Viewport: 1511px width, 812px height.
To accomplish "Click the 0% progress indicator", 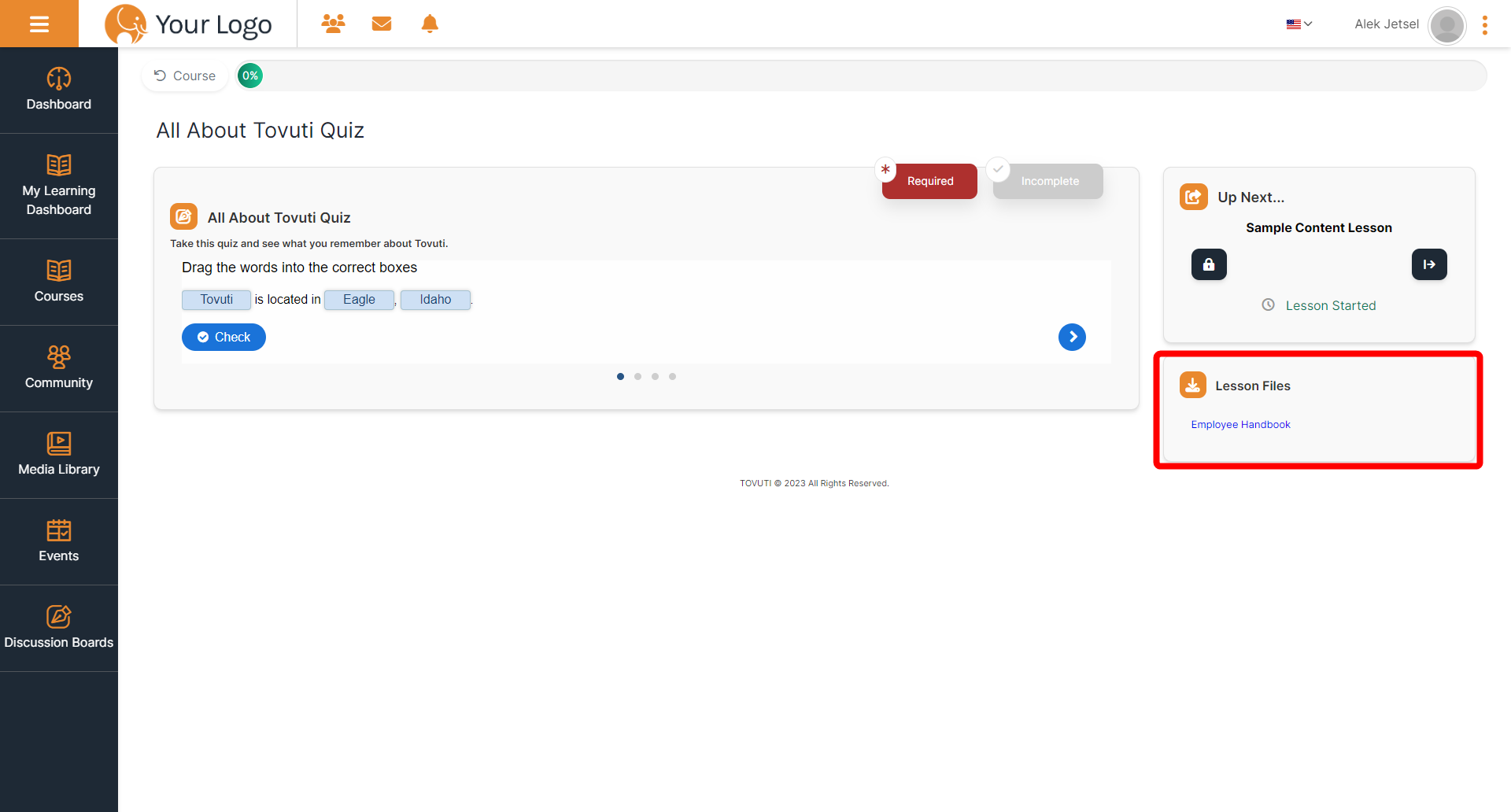I will (250, 76).
